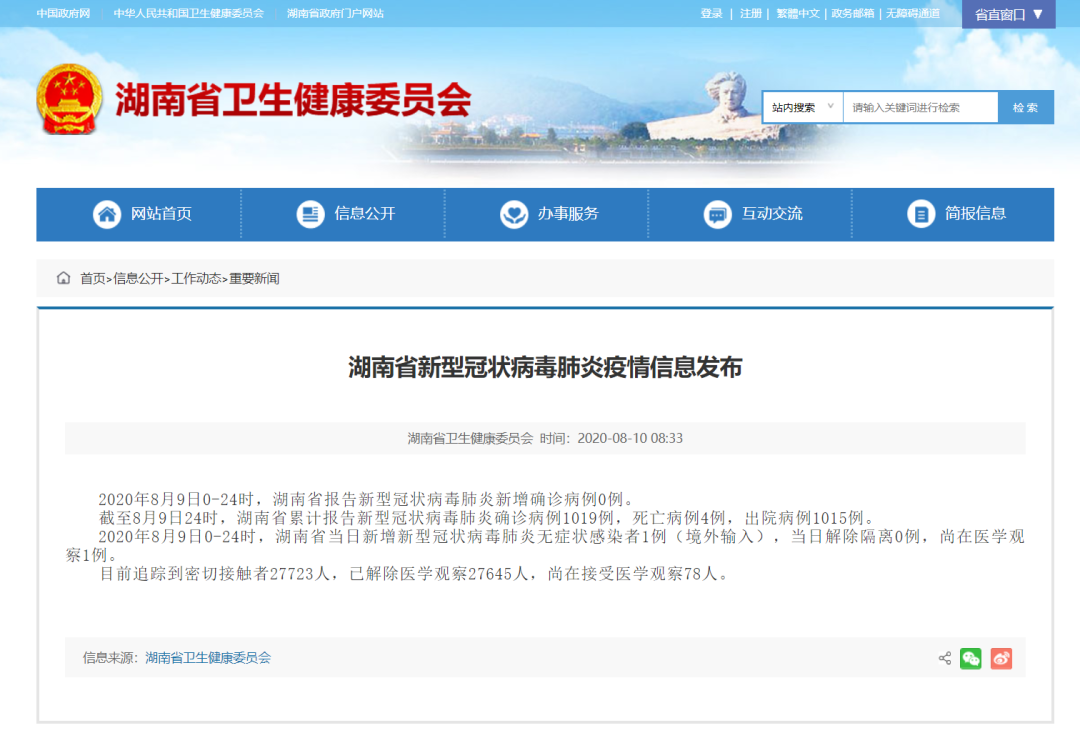The image size is (1080, 738).
Task: Select the 互动交流 chat bubble icon
Action: pyautogui.click(x=716, y=213)
